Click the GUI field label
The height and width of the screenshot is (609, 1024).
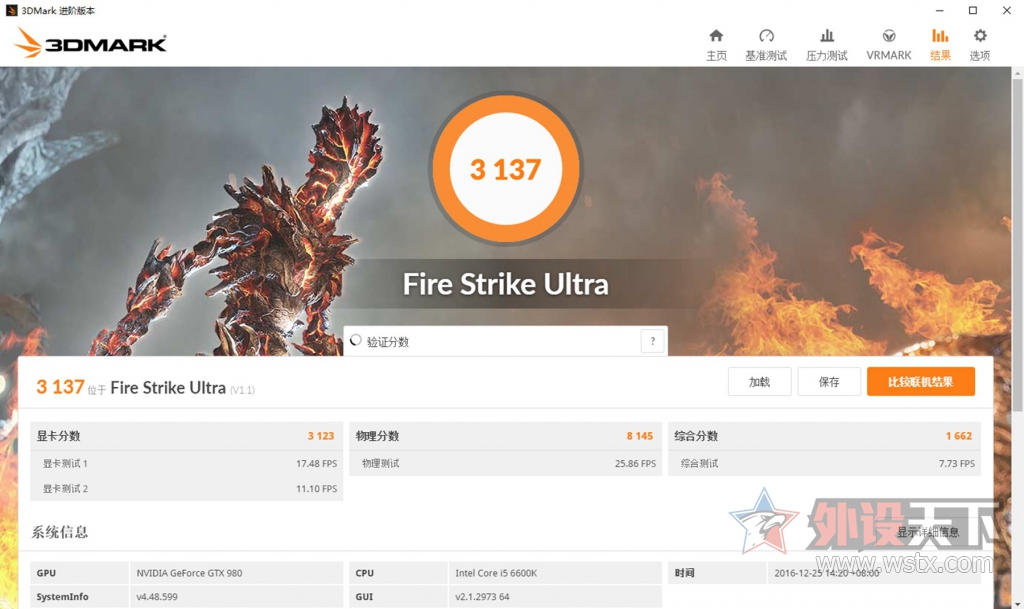pos(364,597)
